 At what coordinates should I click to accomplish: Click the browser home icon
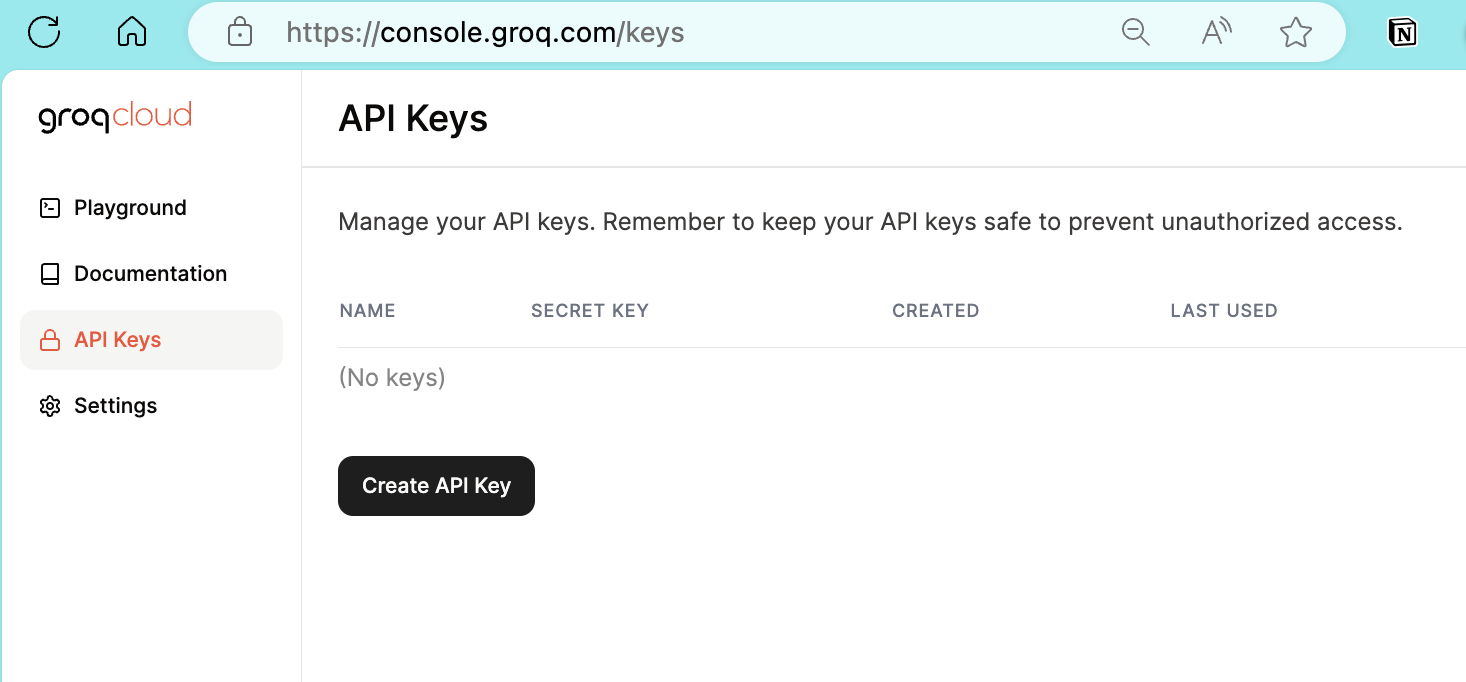131,31
